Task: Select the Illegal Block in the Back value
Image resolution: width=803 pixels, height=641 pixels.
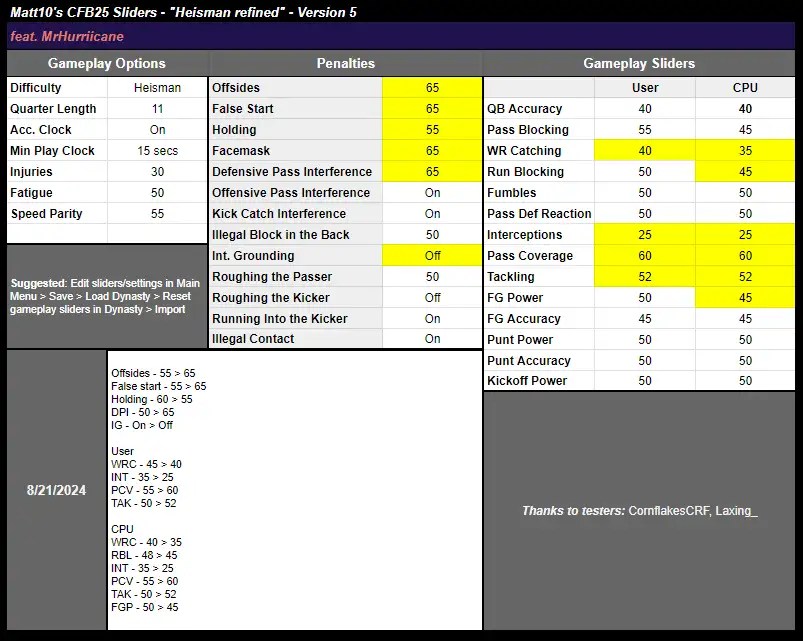Action: tap(432, 234)
